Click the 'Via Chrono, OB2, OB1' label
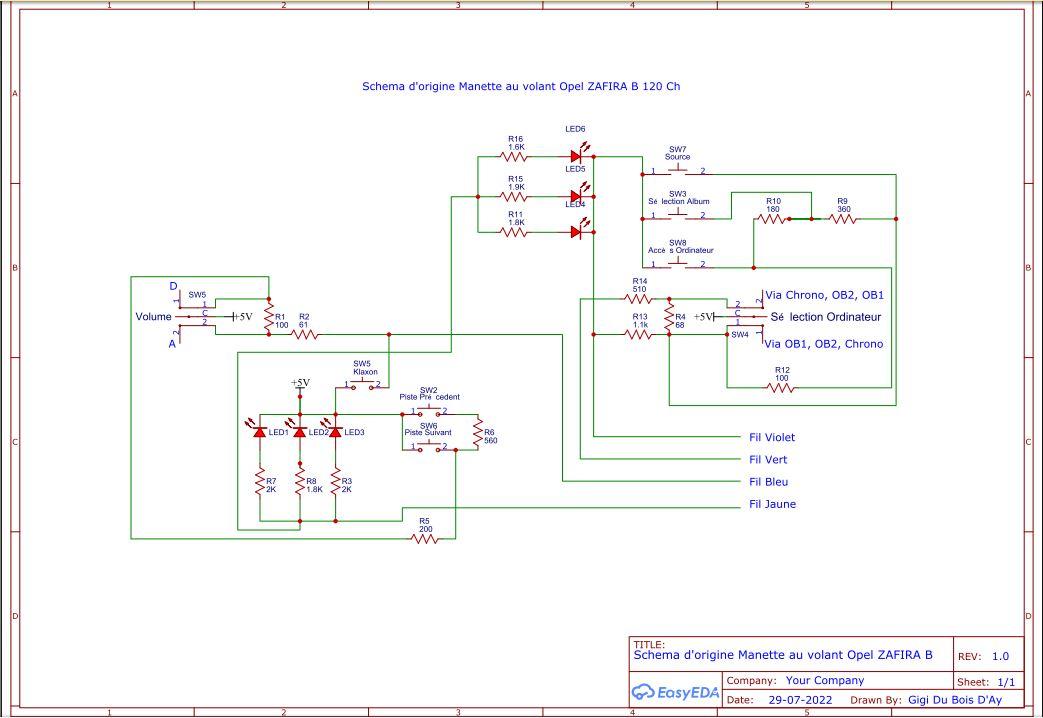 [824, 295]
